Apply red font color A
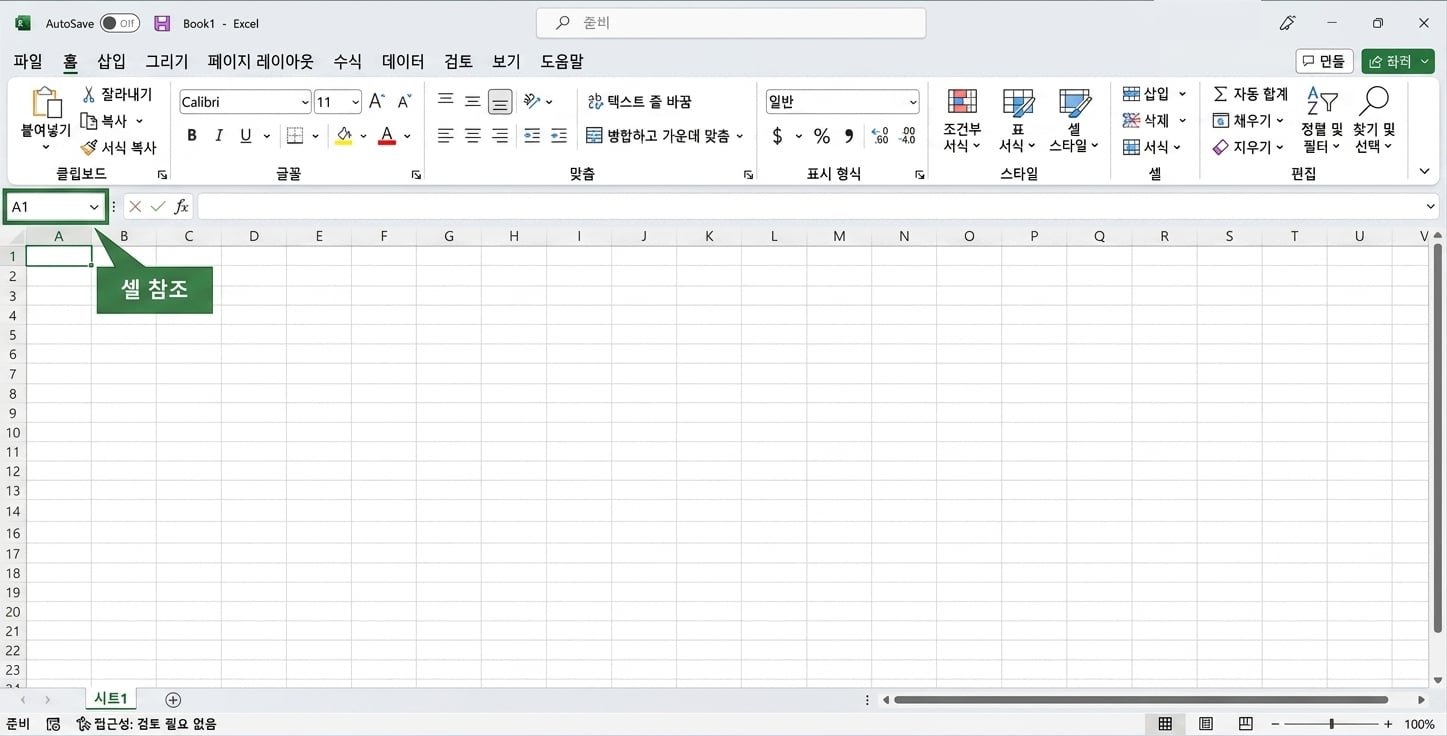Image resolution: width=1447 pixels, height=736 pixels. (387, 135)
